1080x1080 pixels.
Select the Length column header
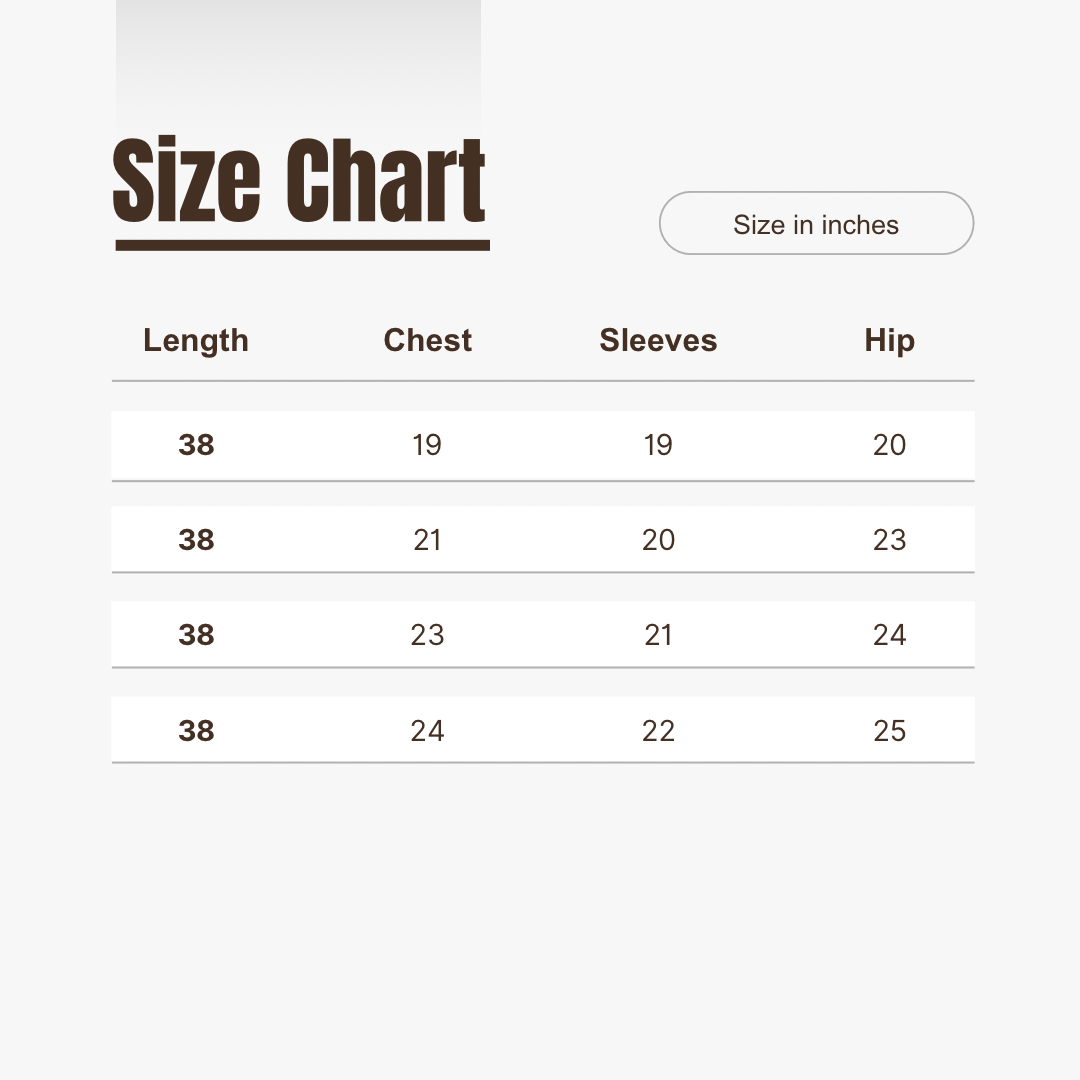(x=196, y=341)
